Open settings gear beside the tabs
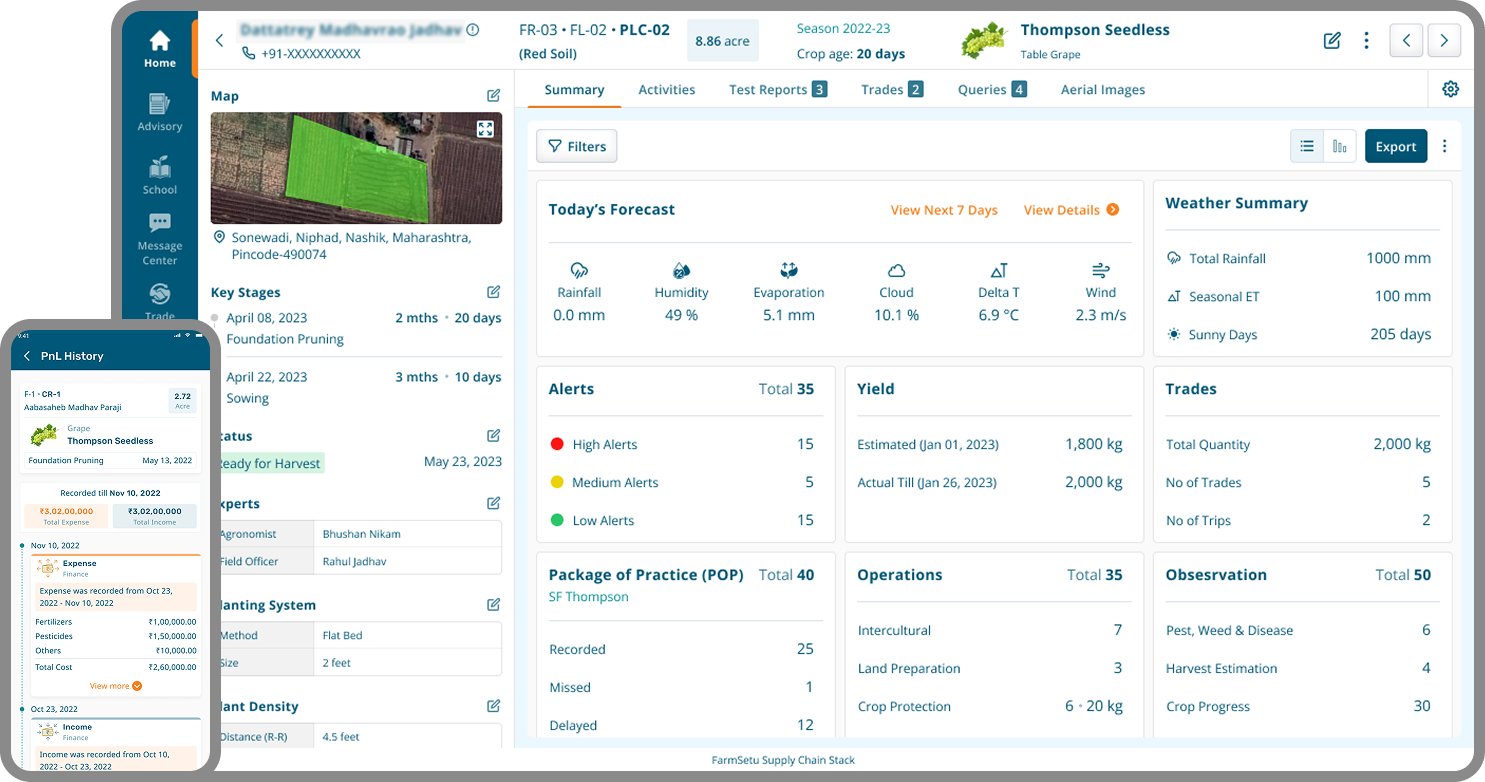 coord(1450,89)
